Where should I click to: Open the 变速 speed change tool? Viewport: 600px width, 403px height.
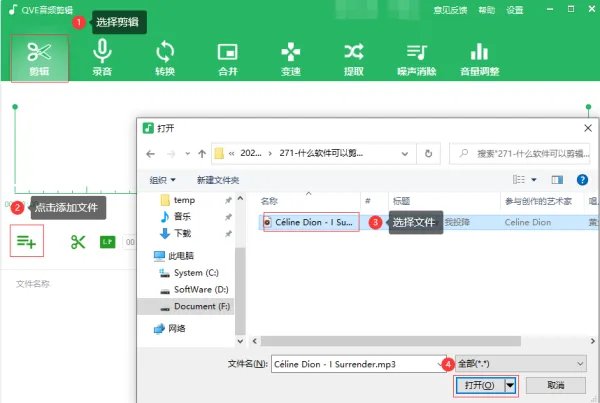(291, 58)
